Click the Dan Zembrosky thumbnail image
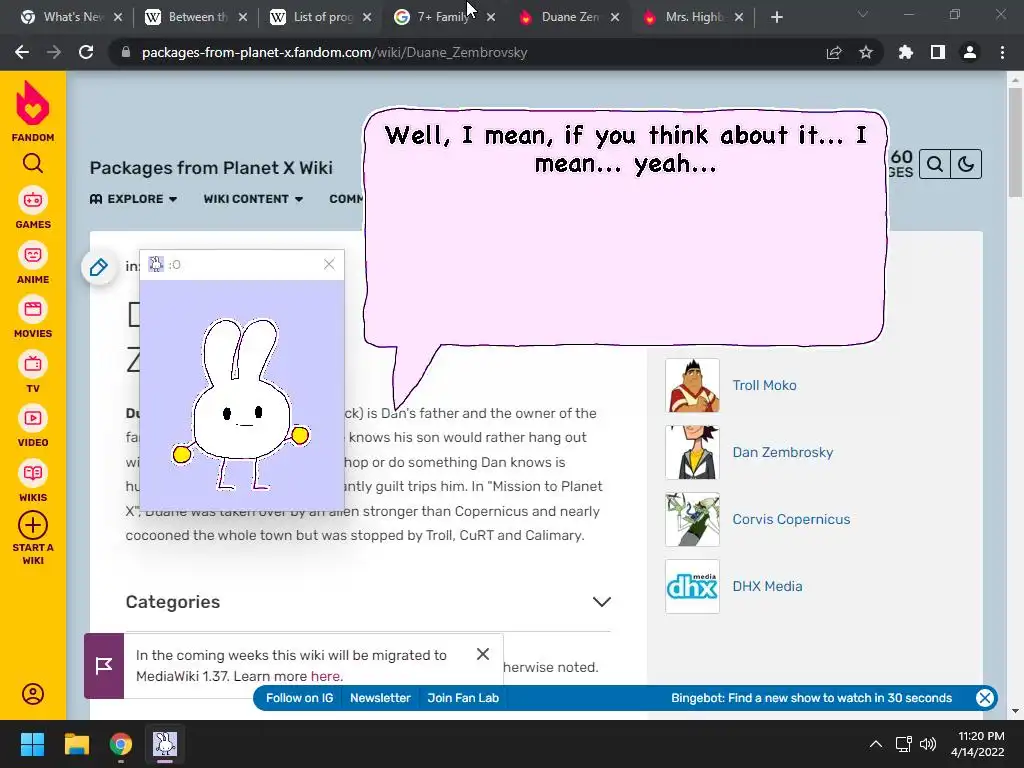The height and width of the screenshot is (768, 1024). point(692,452)
